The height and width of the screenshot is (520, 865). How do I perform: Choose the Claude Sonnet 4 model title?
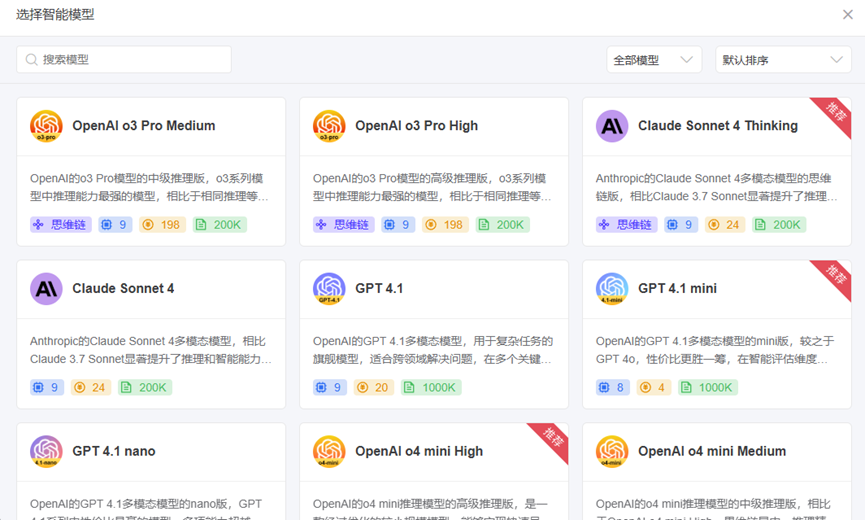tap(123, 288)
